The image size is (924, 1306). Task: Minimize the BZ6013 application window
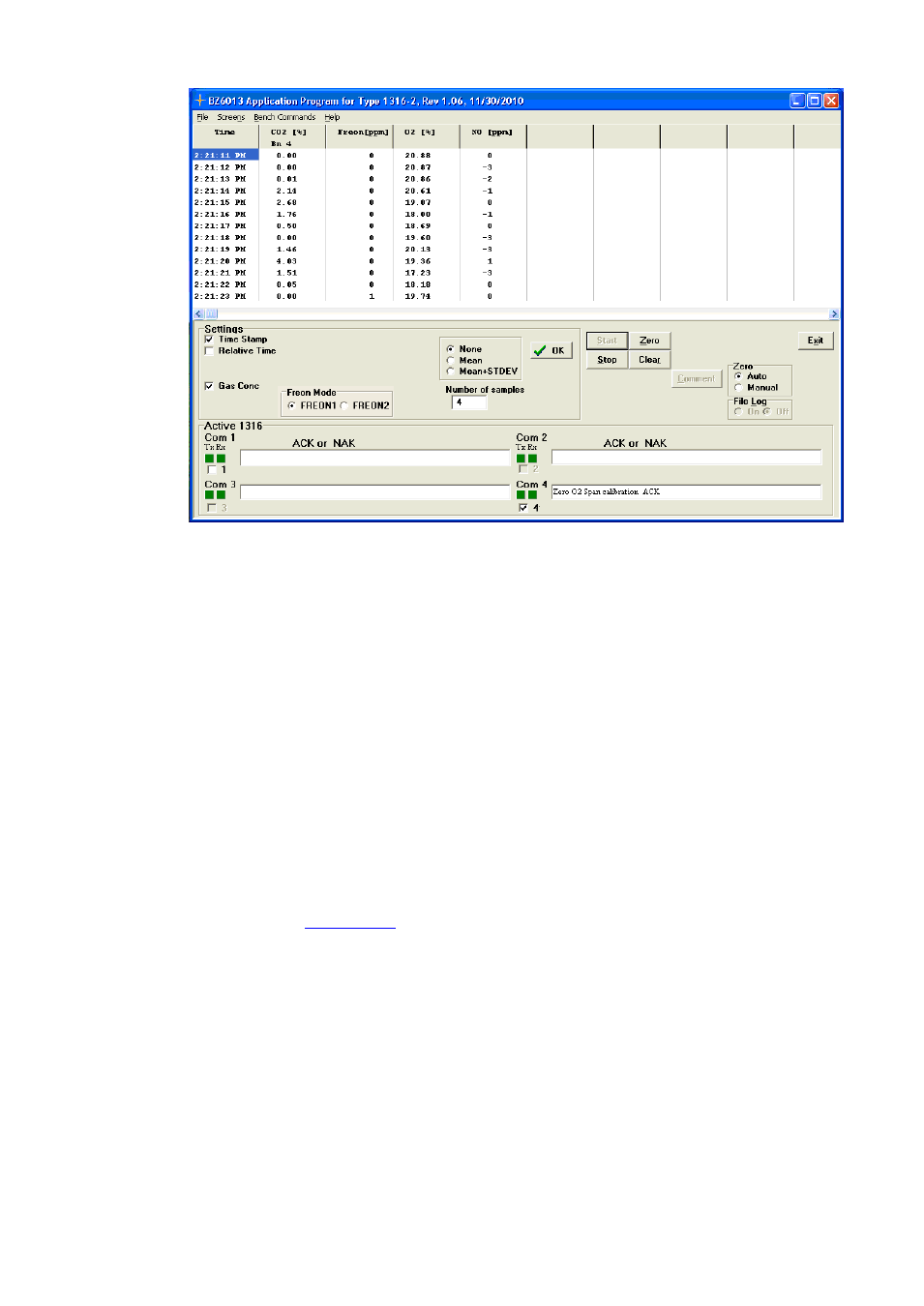pyautogui.click(x=797, y=101)
